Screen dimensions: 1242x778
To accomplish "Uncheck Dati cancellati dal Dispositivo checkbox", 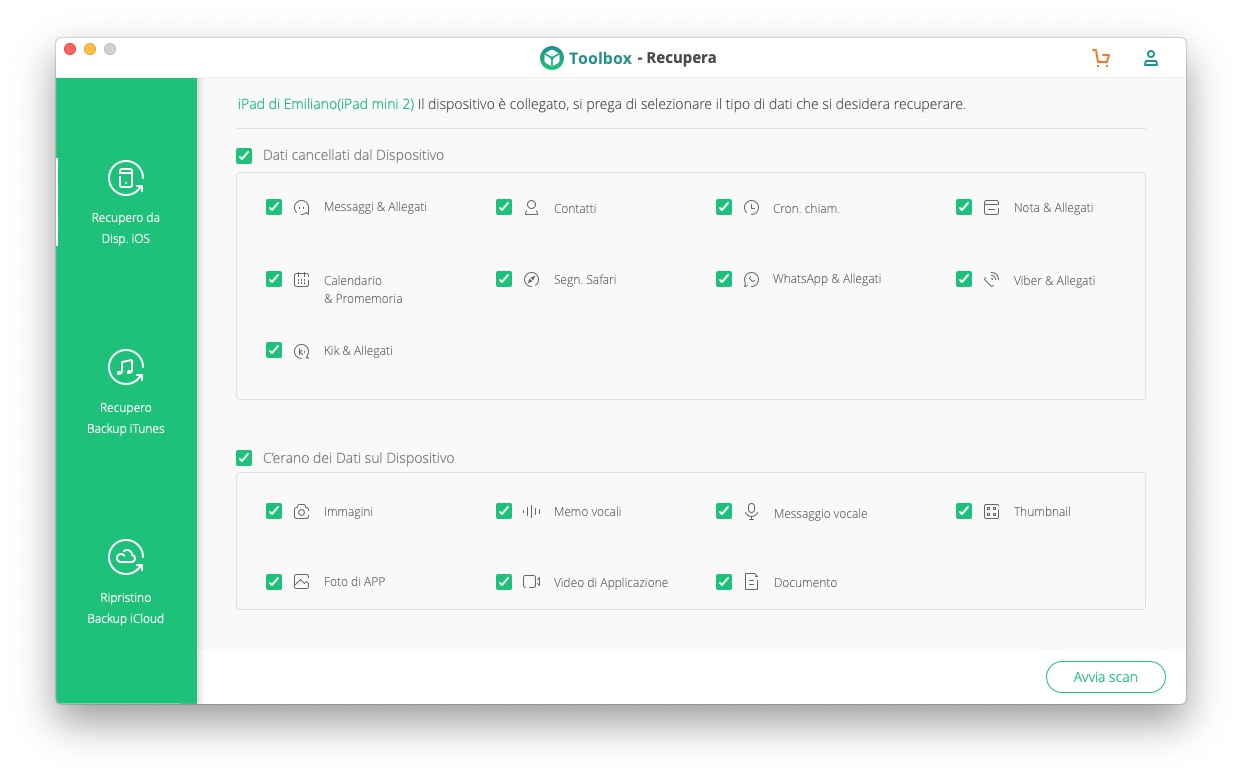I will (x=244, y=156).
